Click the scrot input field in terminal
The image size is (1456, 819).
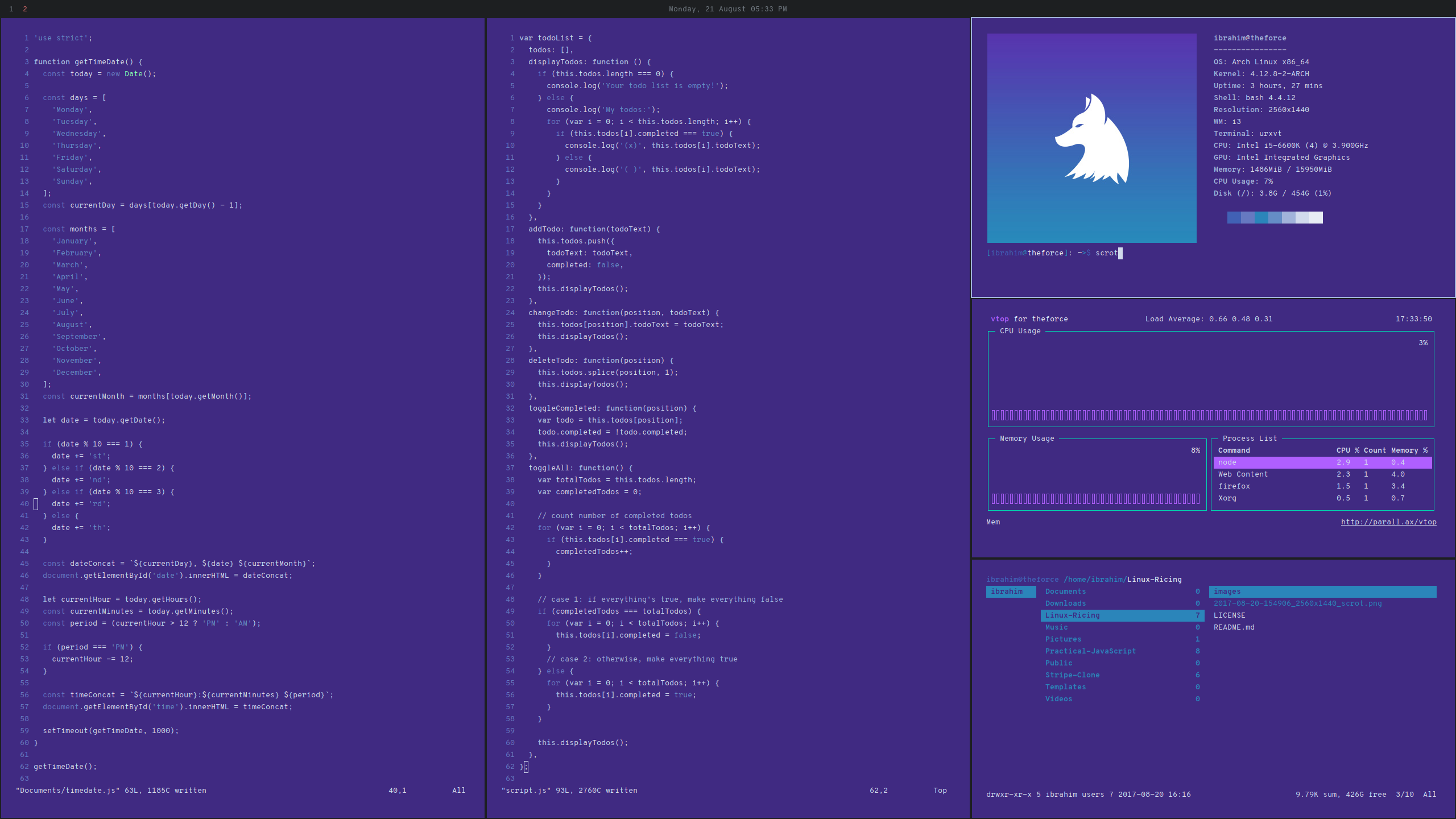click(1120, 253)
